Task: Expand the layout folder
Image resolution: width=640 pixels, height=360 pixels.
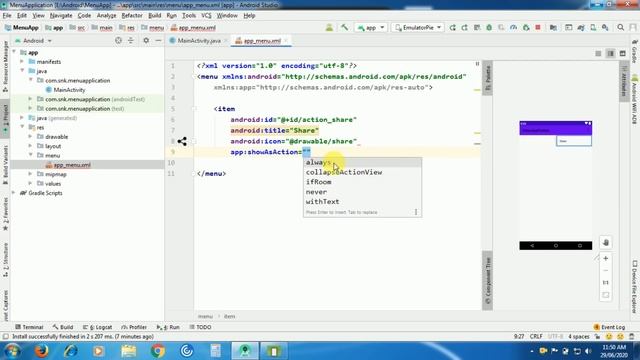Action: click(x=30, y=146)
